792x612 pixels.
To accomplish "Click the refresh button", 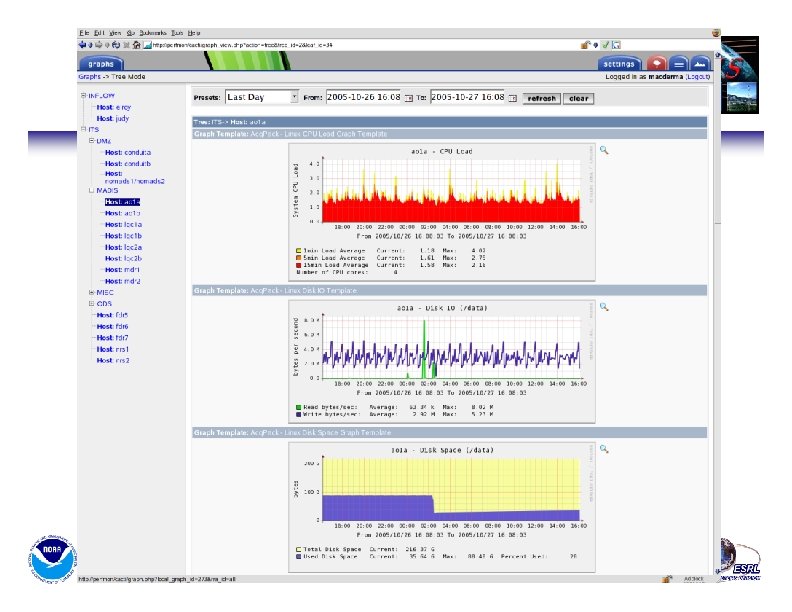I will 541,98.
